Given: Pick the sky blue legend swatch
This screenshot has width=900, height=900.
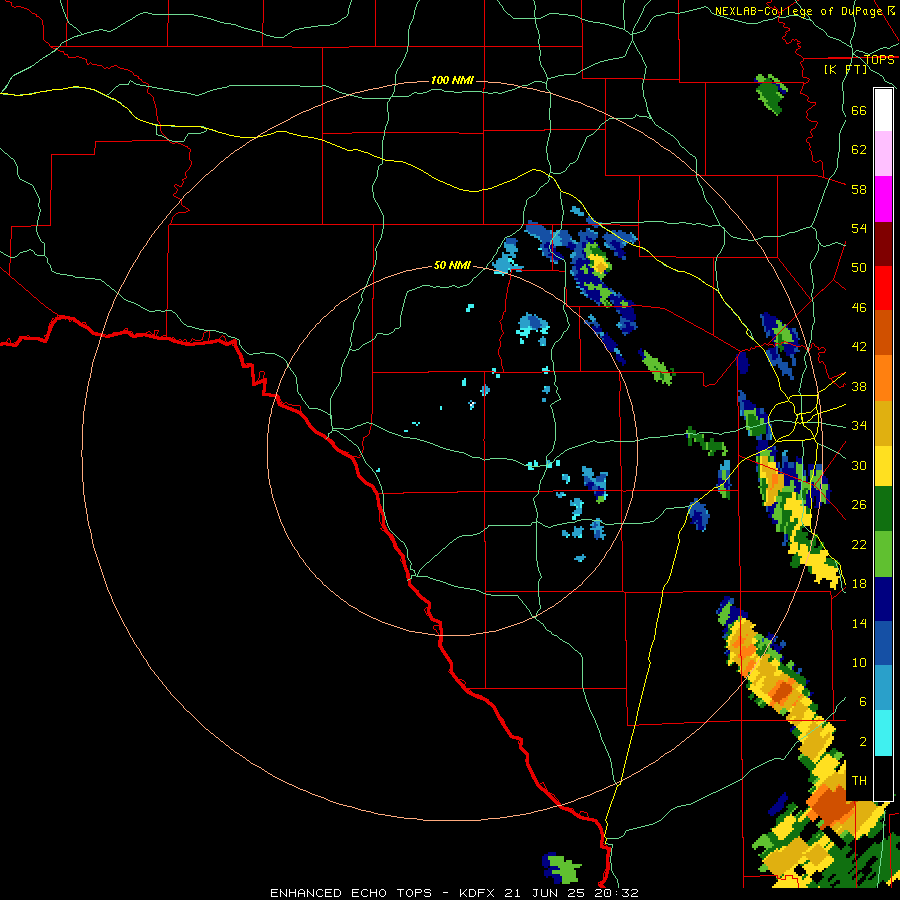Looking at the screenshot, I should point(883,688).
